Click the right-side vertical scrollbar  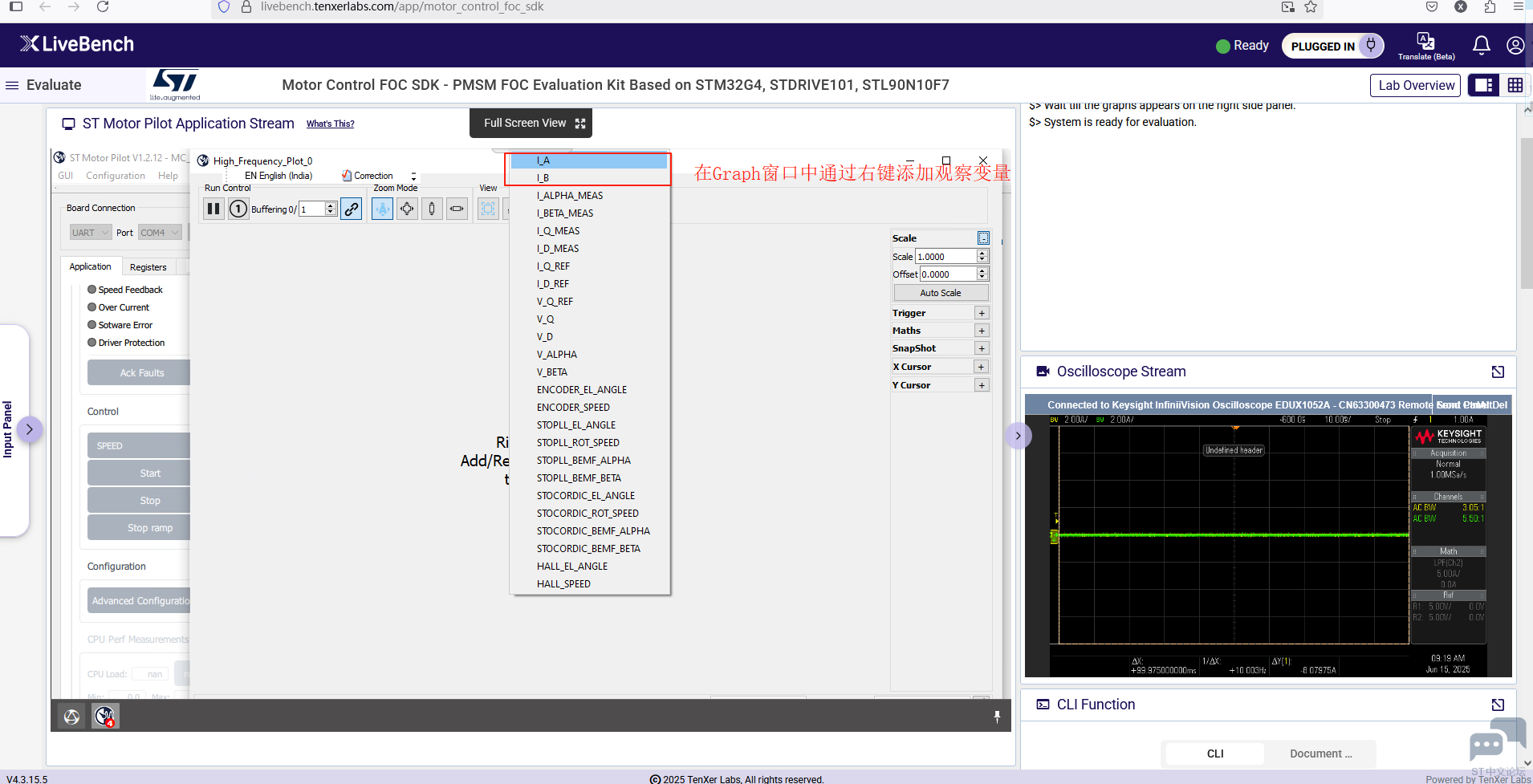click(1527, 213)
